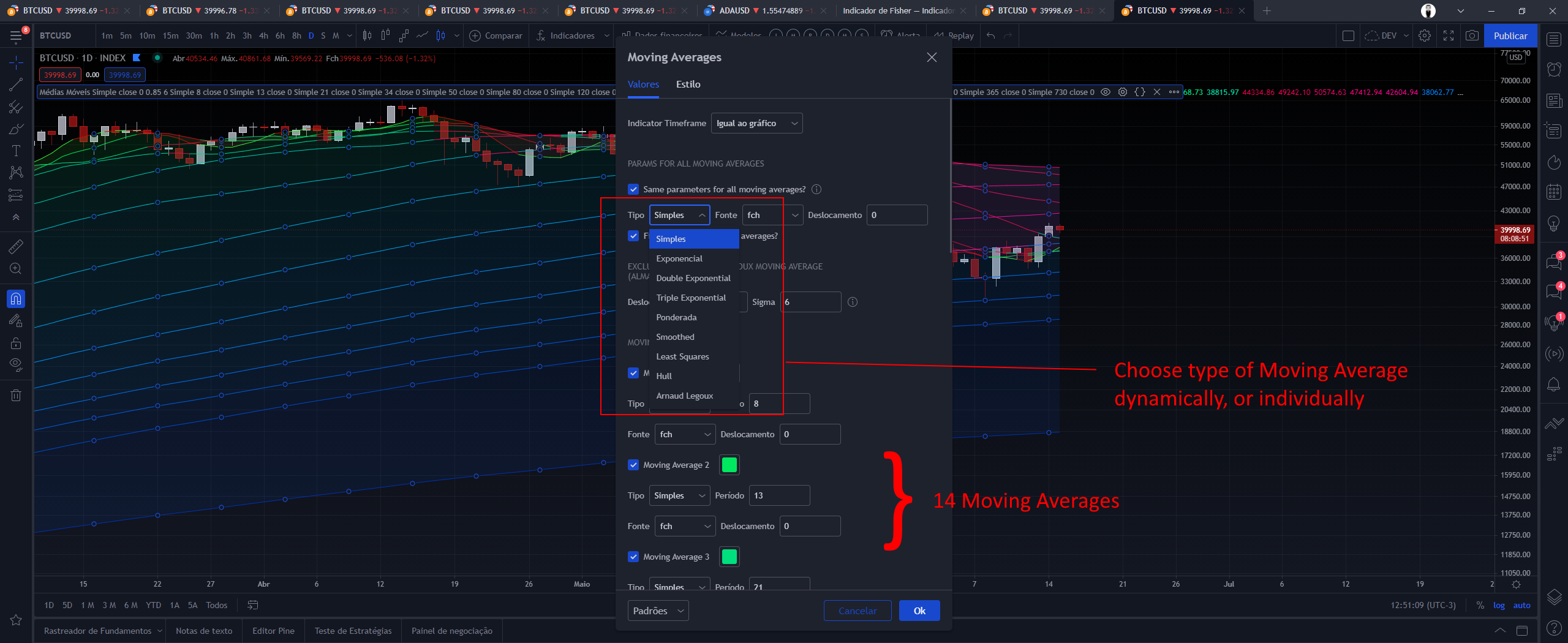Toggle the Moving Average 1 checkbox
Screen dimensions: 1568x643
tap(633, 373)
